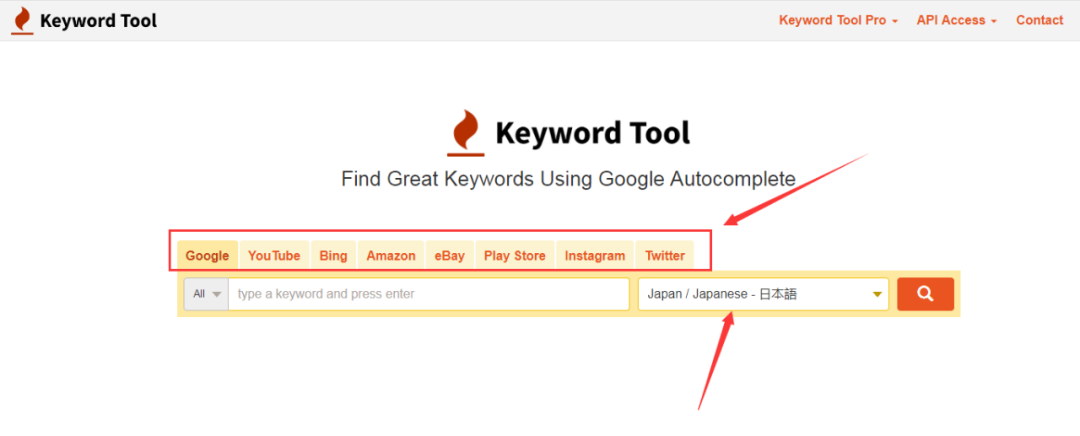Click the Keyword Tool header brand text
Screen dimensions: 1080x436
98,21
